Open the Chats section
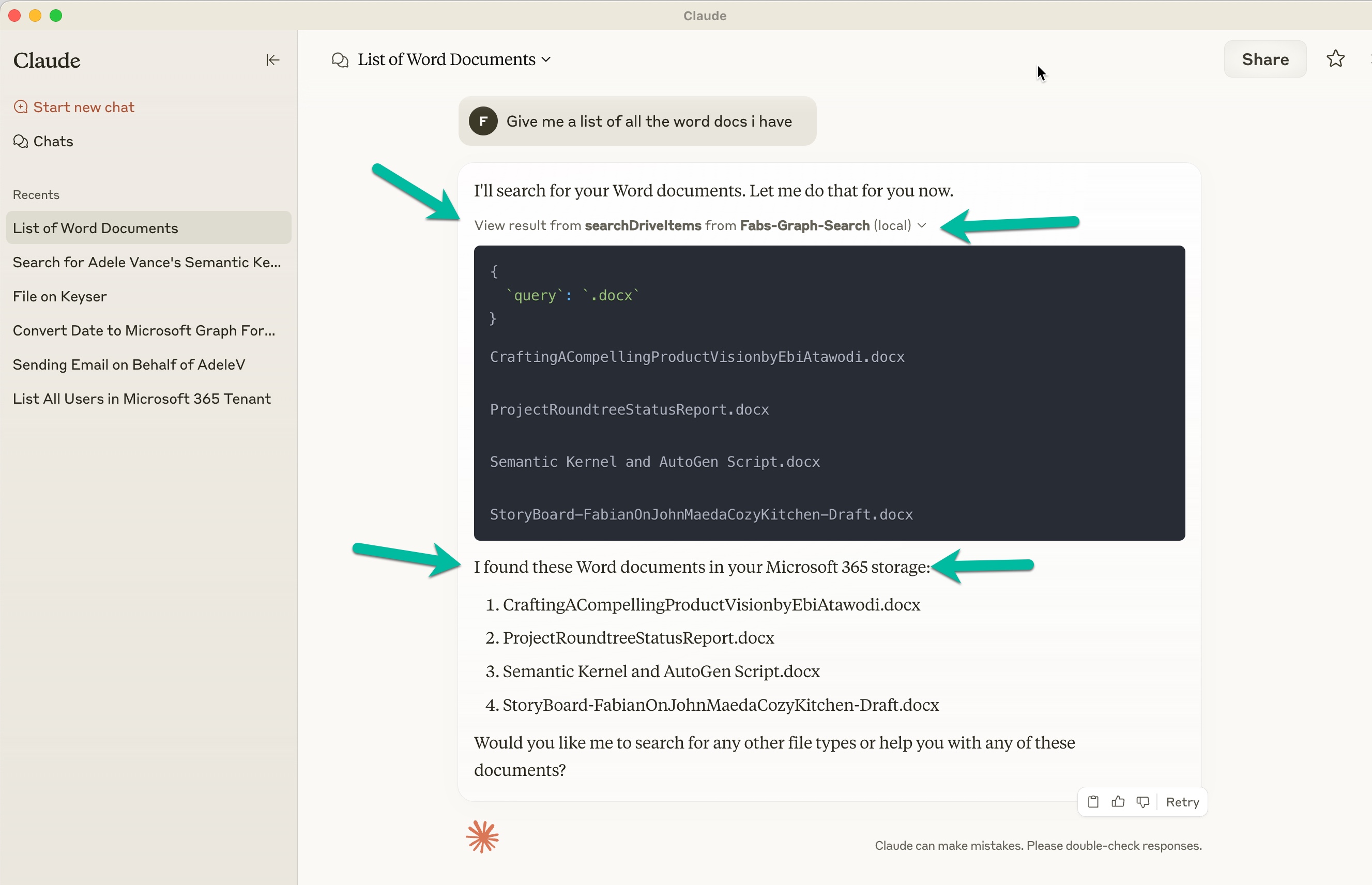Screen dimensions: 1372x885 52,141
